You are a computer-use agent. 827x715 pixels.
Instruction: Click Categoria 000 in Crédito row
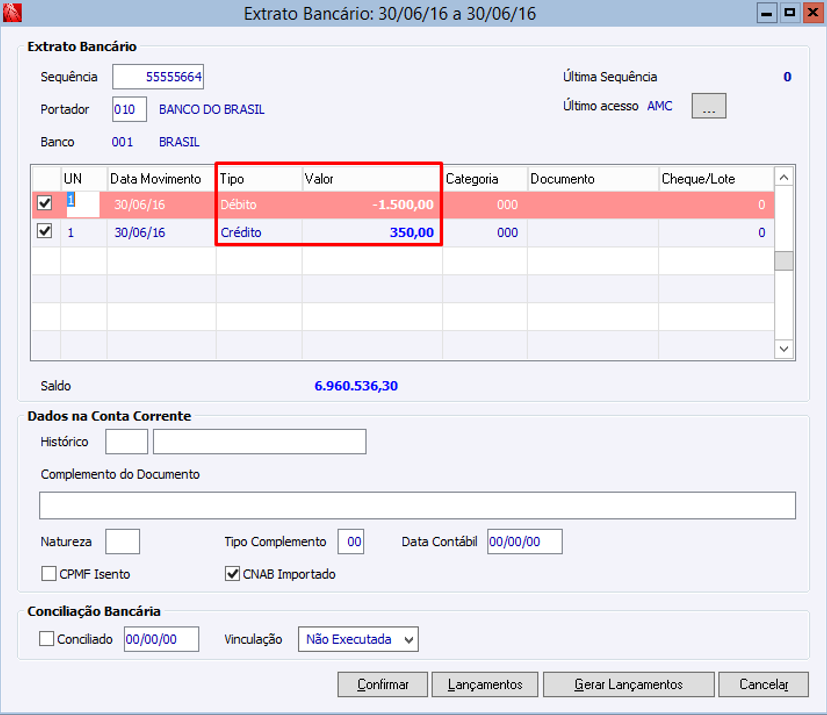pos(485,233)
